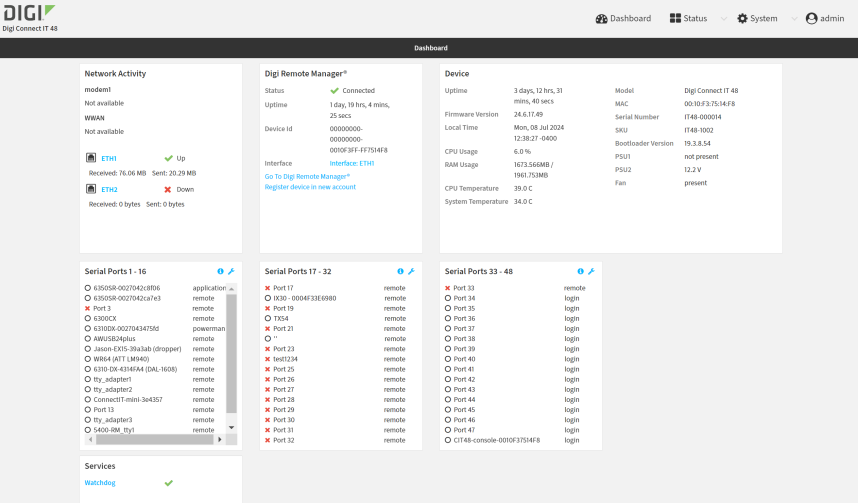
Task: Follow the Interface: ETH1 link
Action: [352, 163]
